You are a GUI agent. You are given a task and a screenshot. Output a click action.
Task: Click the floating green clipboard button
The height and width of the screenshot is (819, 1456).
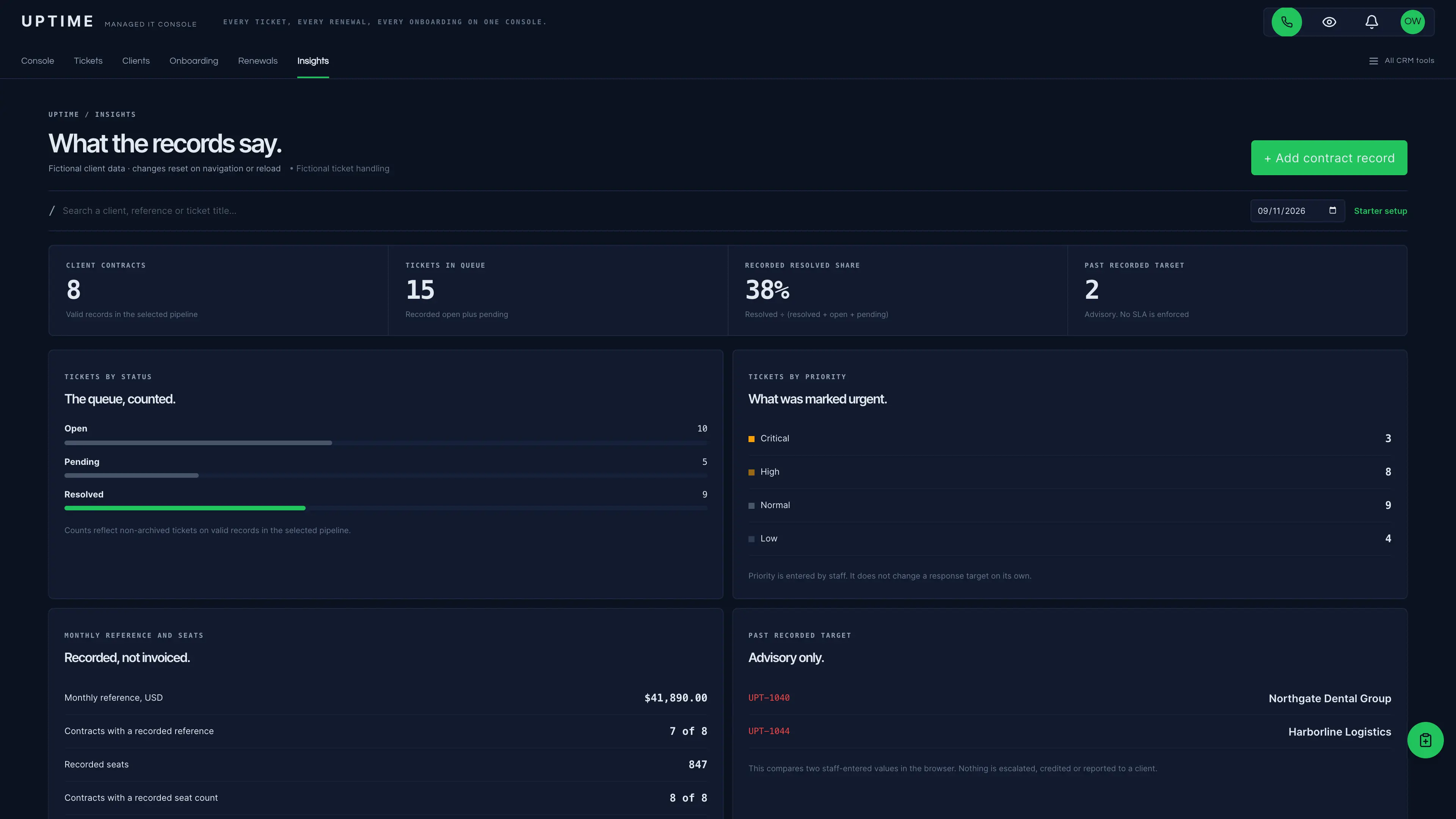coord(1425,740)
